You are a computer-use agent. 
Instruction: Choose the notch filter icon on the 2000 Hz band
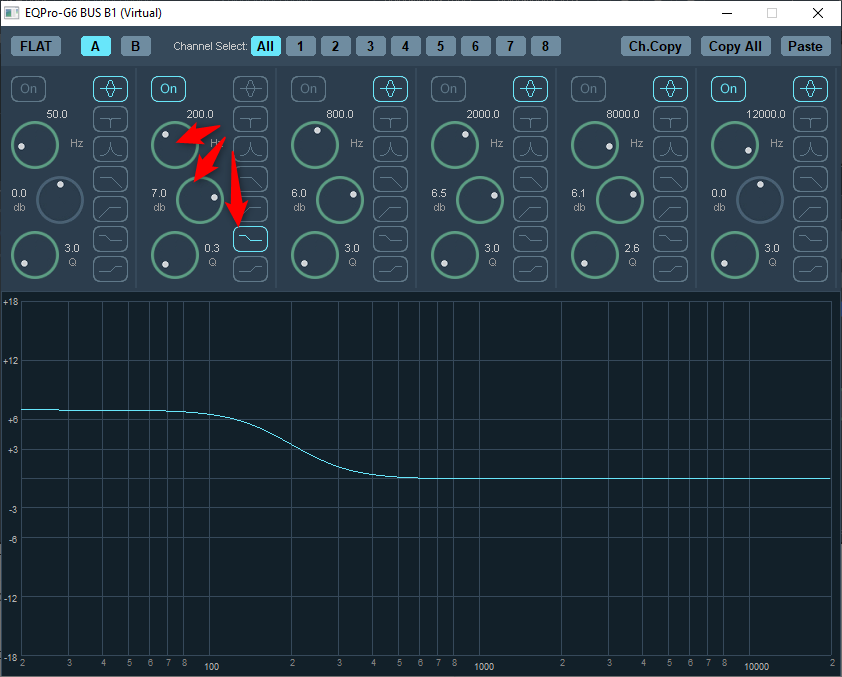click(530, 119)
